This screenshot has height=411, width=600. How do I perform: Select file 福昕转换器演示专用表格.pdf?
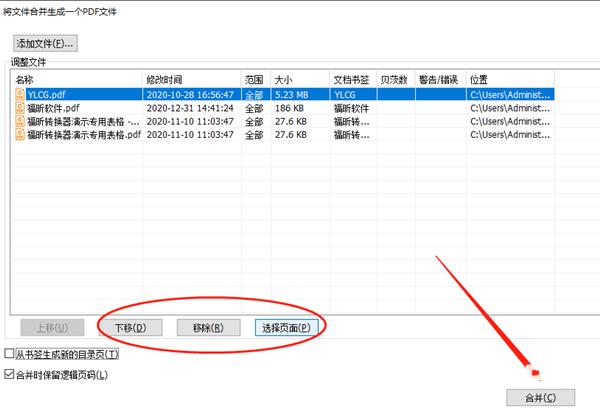click(x=84, y=134)
